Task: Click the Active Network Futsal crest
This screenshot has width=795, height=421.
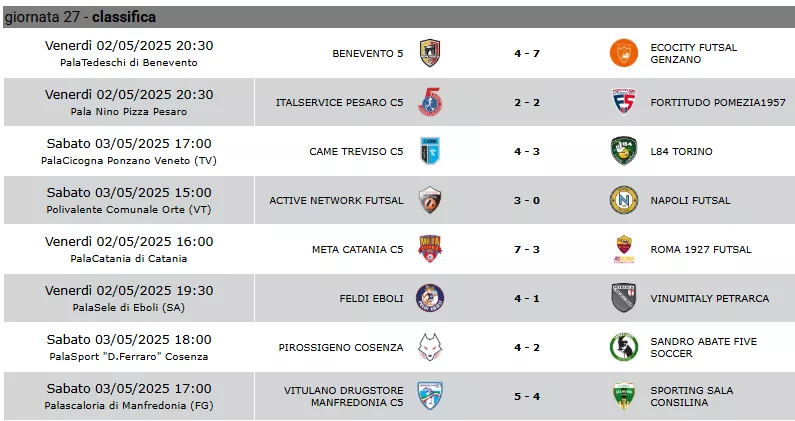Action: [430, 200]
